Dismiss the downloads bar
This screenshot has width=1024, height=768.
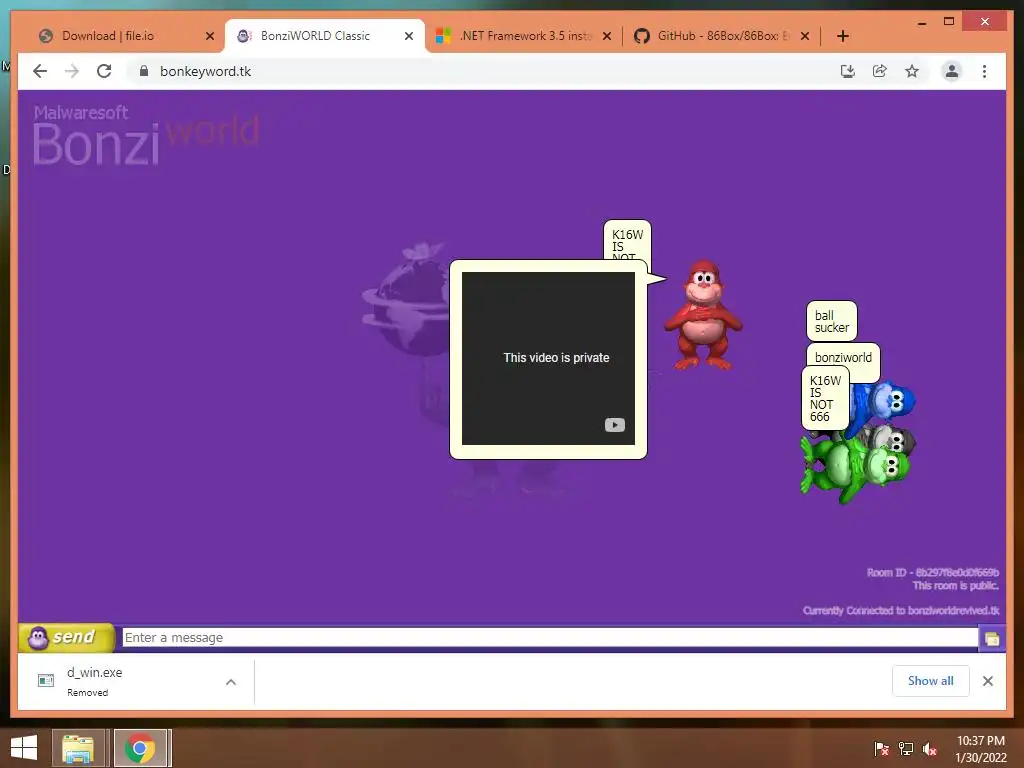pyautogui.click(x=987, y=681)
